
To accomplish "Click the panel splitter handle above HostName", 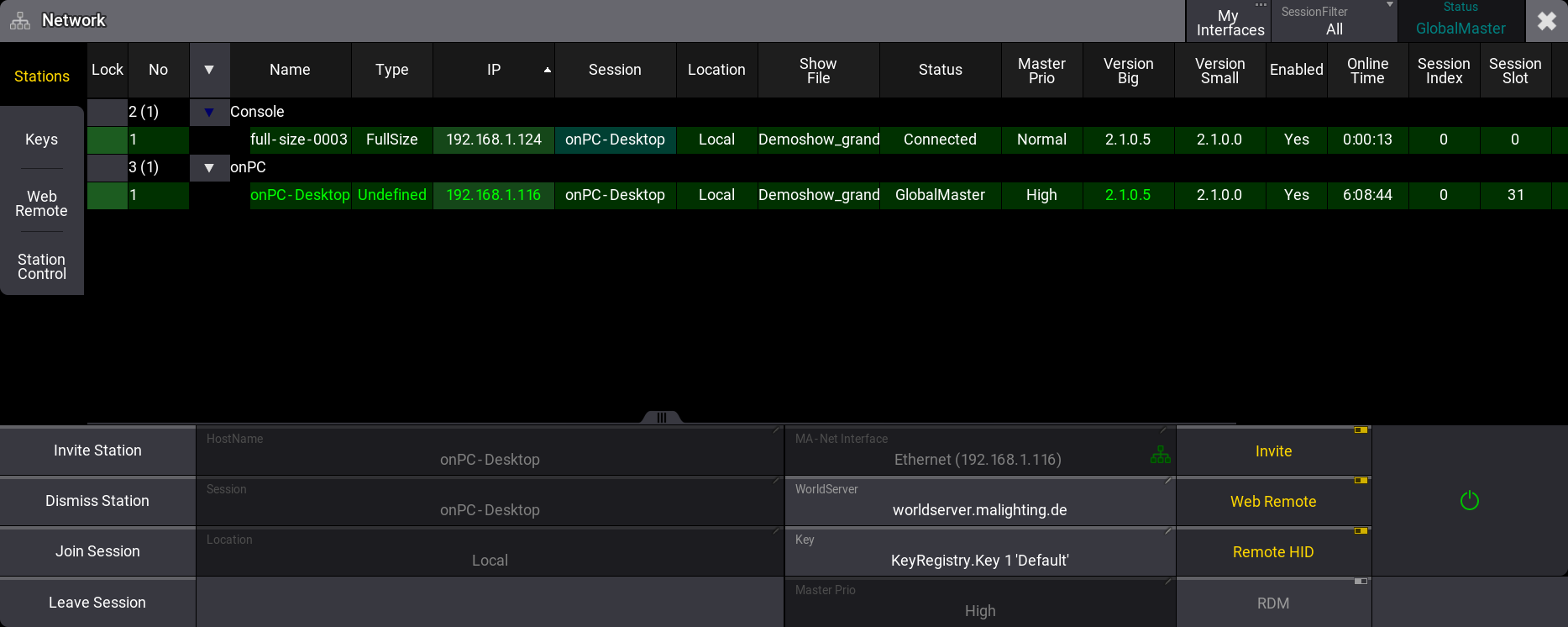I will pos(661,418).
